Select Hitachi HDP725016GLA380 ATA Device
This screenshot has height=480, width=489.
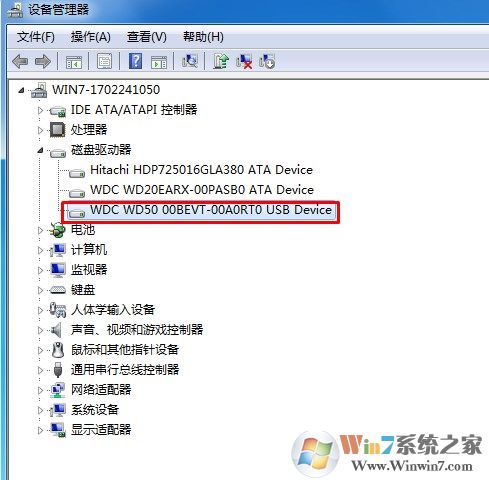tap(201, 170)
